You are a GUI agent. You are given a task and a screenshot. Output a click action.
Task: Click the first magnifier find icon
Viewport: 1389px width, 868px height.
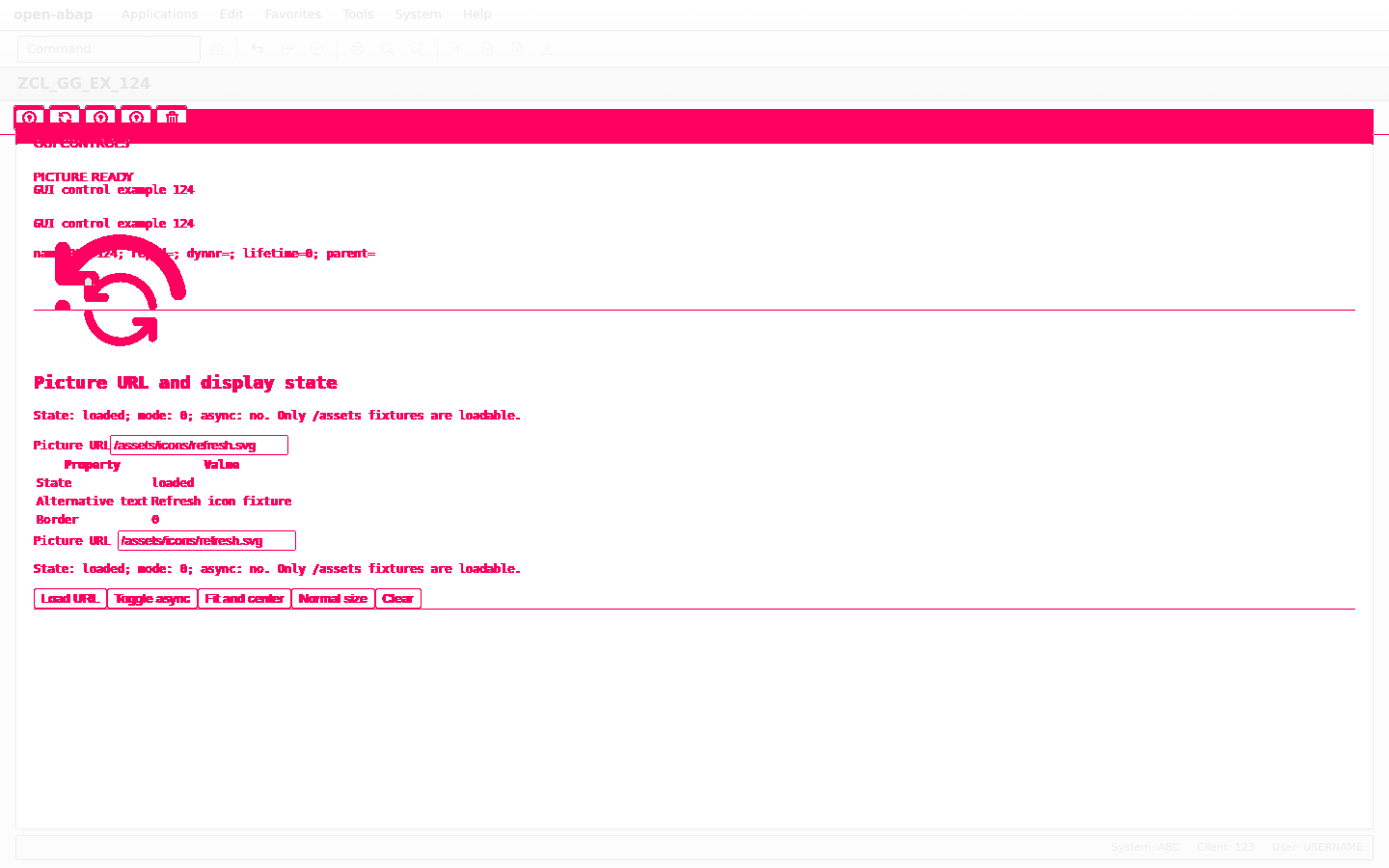pos(387,49)
